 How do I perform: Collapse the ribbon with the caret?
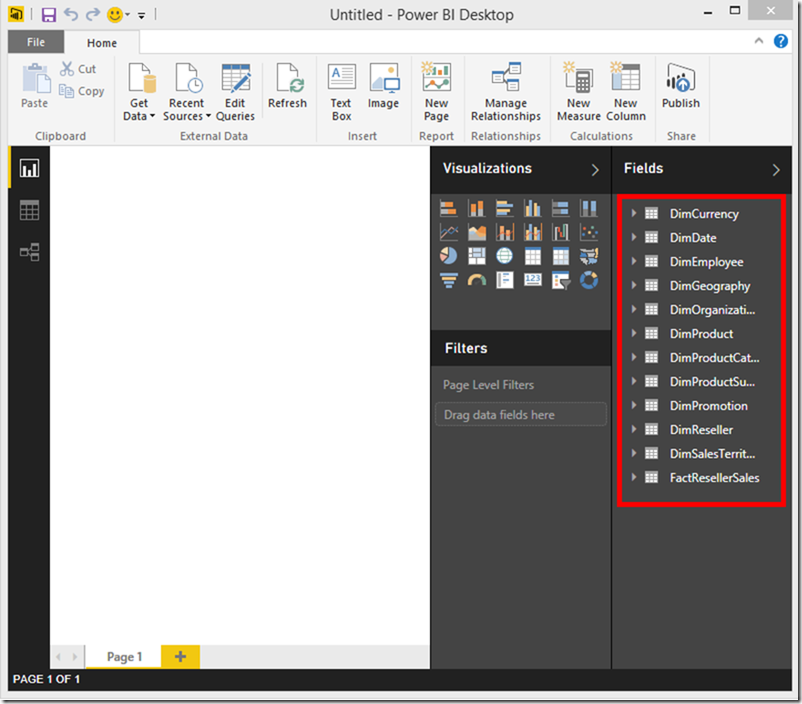click(x=759, y=41)
